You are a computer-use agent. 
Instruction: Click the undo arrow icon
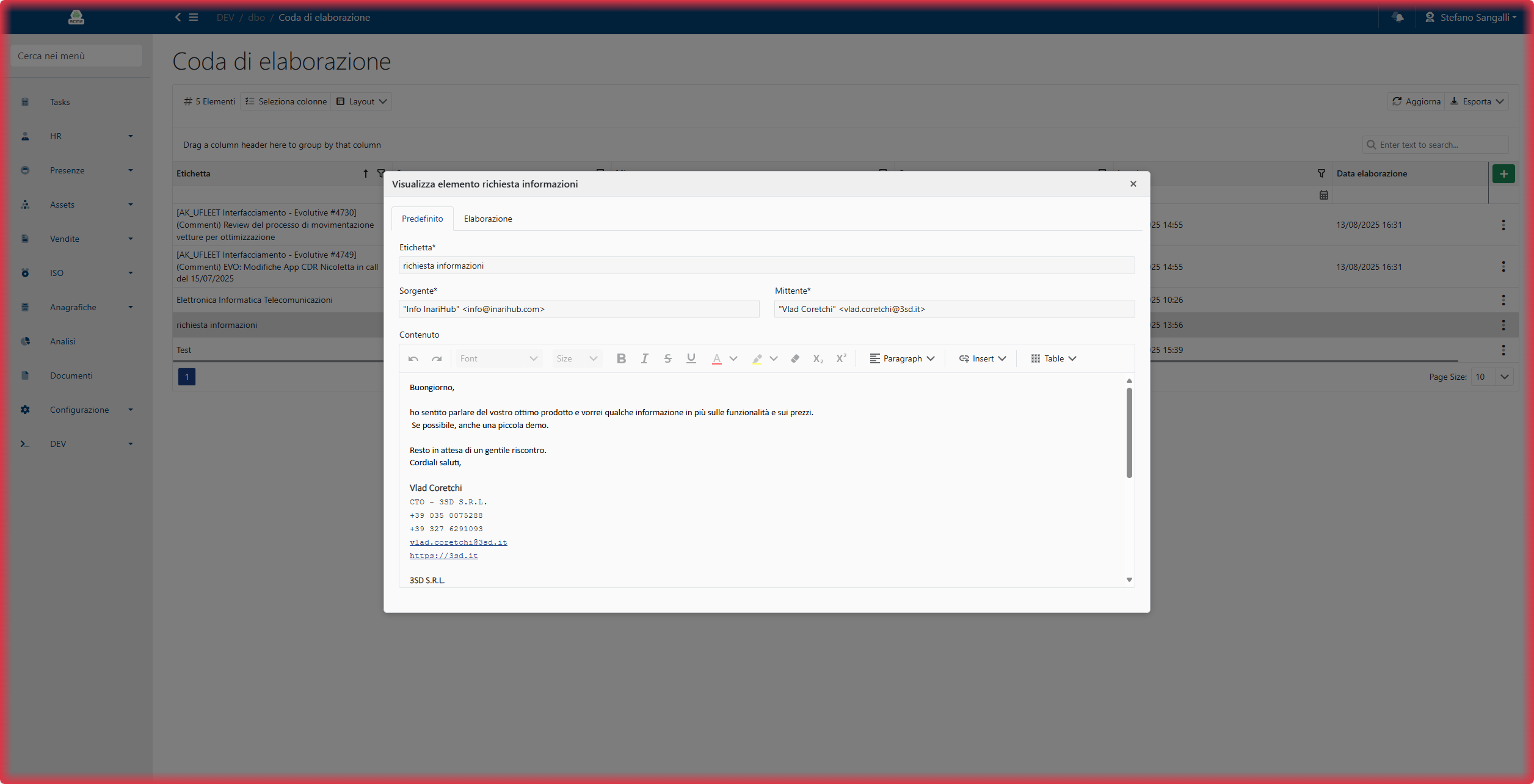(413, 358)
